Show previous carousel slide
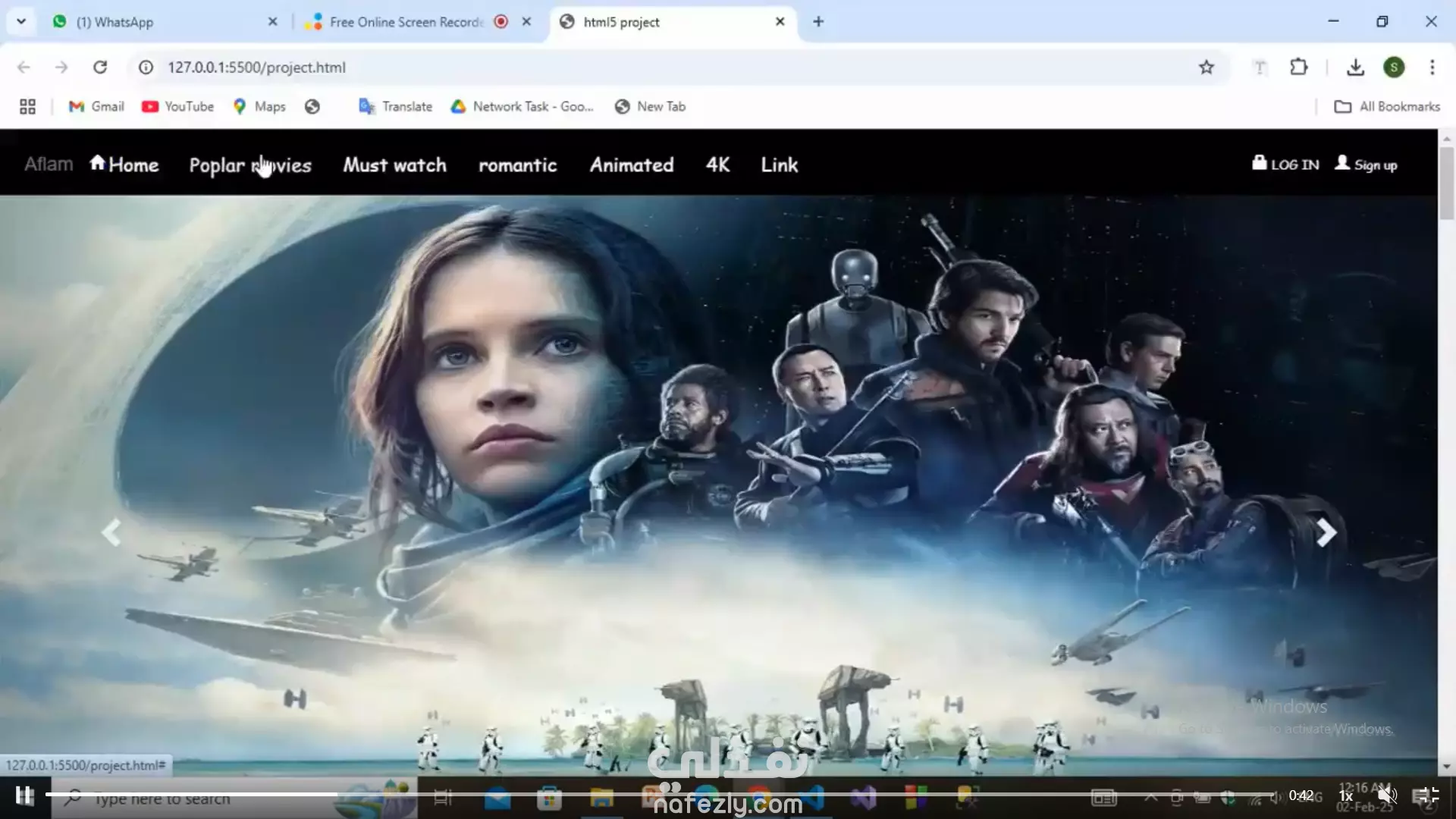1456x819 pixels. 111,532
